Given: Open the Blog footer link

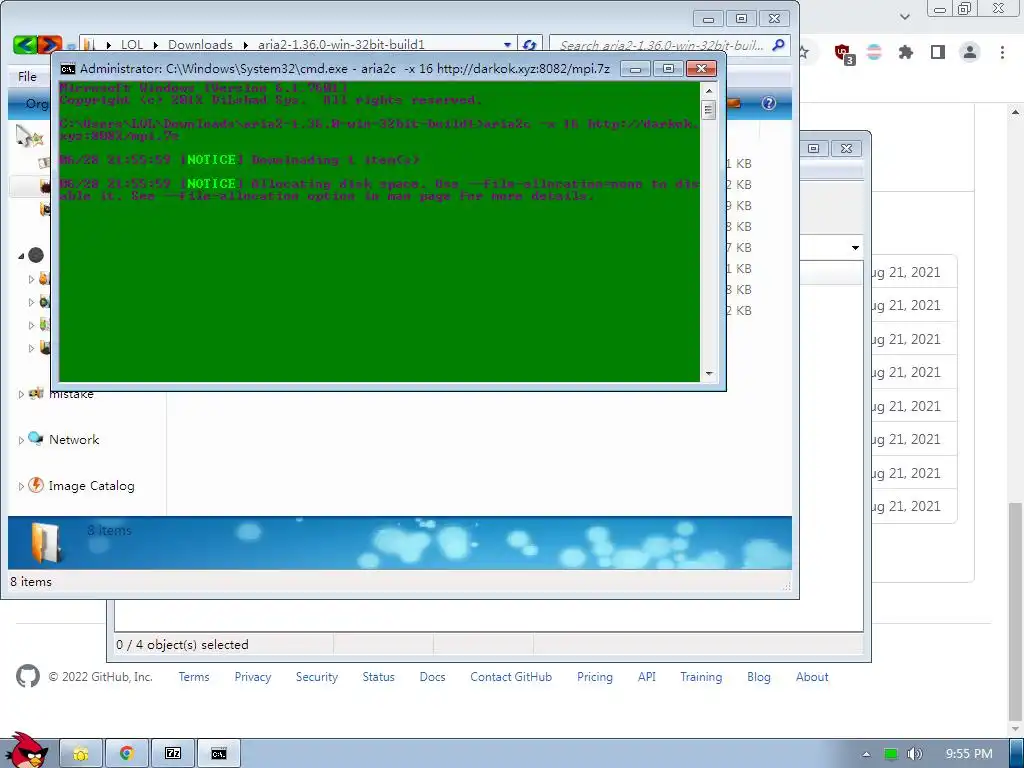Looking at the screenshot, I should (x=759, y=677).
